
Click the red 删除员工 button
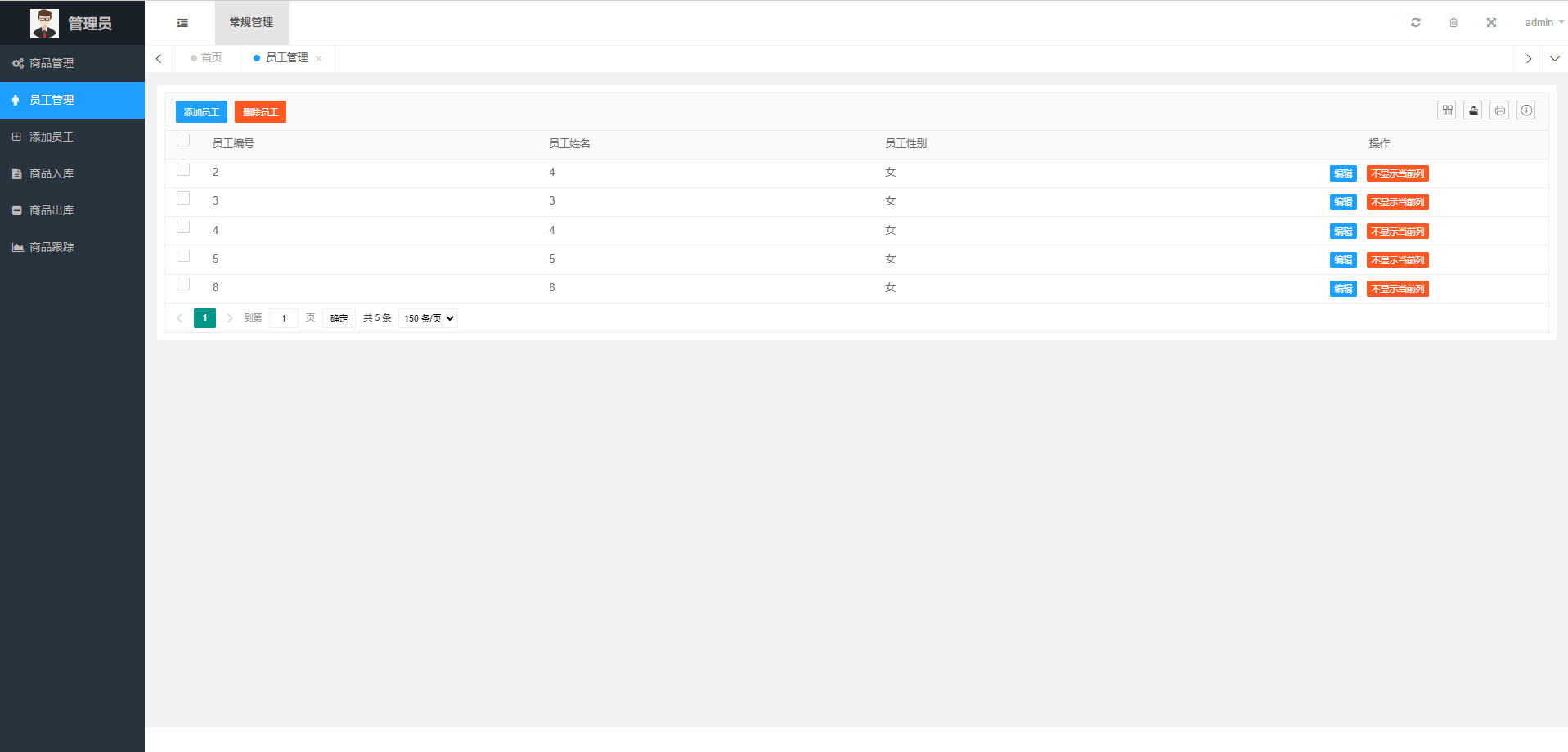pyautogui.click(x=260, y=112)
